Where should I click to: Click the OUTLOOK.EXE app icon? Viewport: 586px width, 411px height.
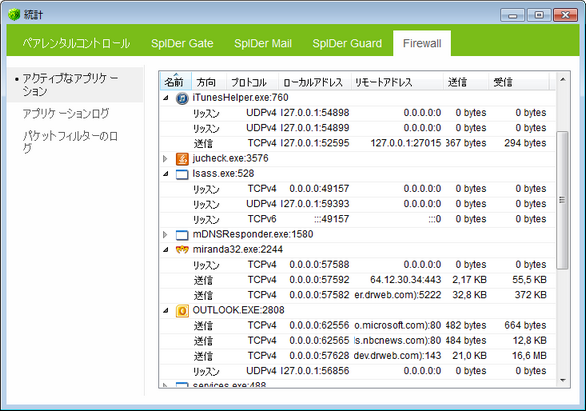pos(182,310)
